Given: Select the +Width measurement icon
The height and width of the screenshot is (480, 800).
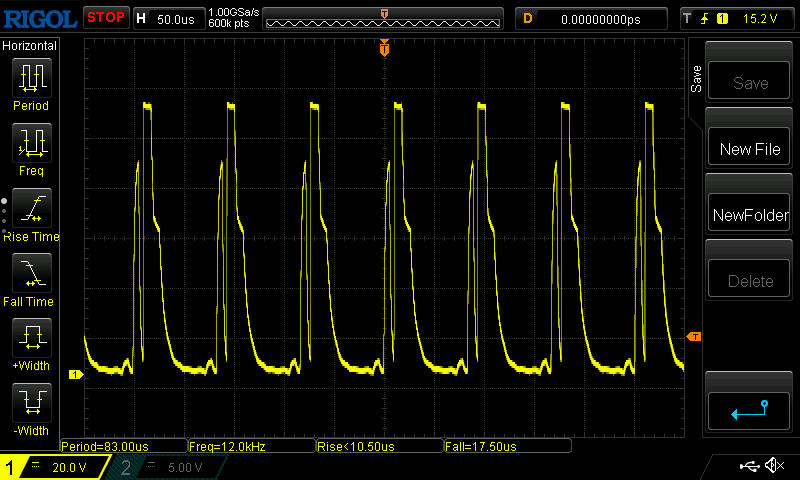Looking at the screenshot, I should [x=30, y=337].
